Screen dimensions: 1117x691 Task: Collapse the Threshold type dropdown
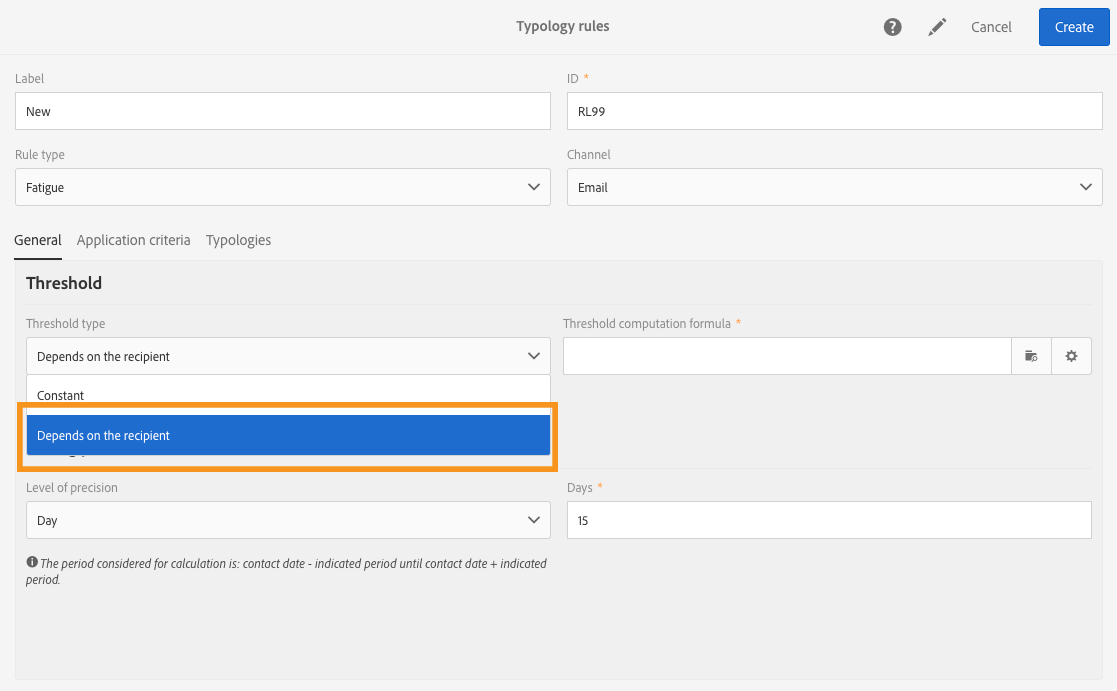[288, 356]
